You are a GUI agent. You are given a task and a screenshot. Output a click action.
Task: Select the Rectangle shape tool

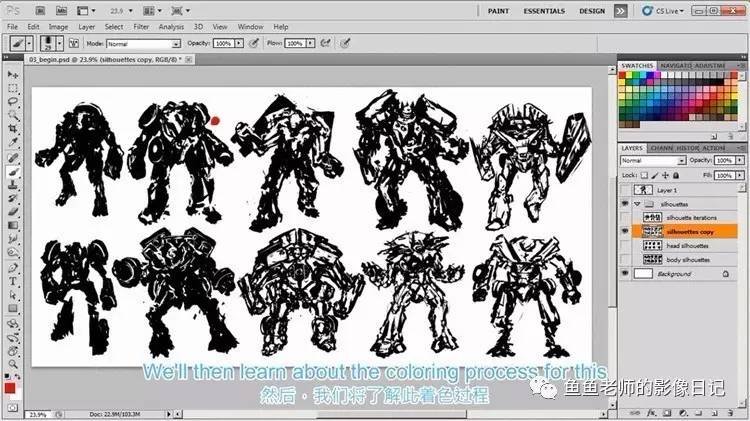[13, 309]
